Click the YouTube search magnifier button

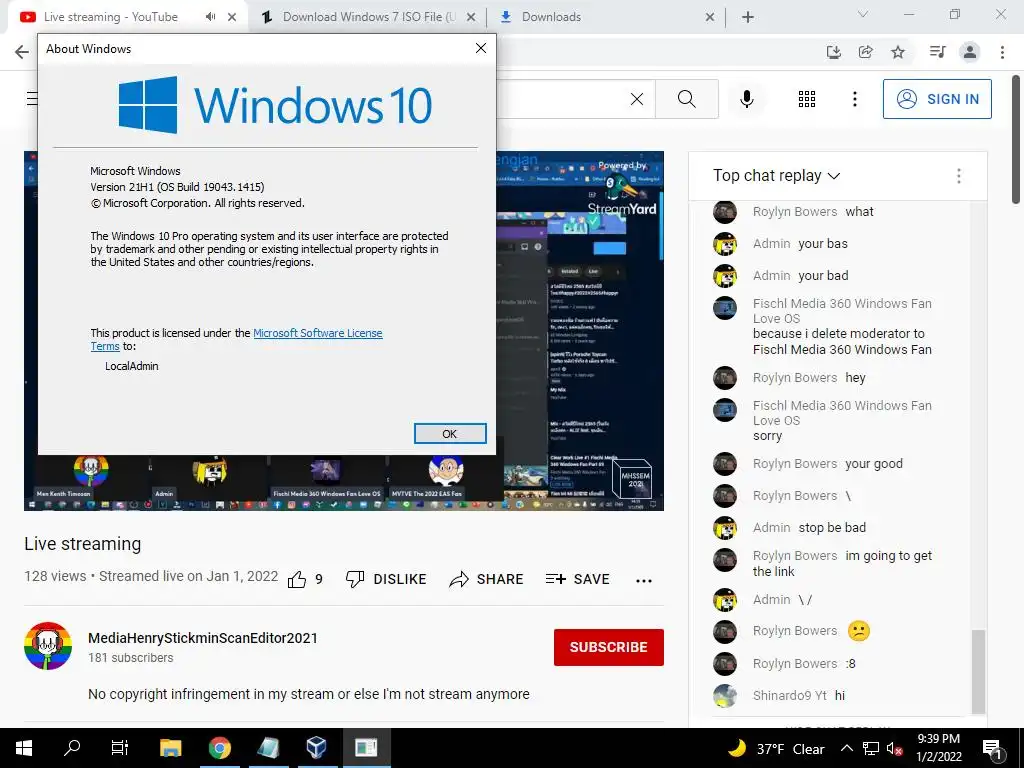coord(686,99)
